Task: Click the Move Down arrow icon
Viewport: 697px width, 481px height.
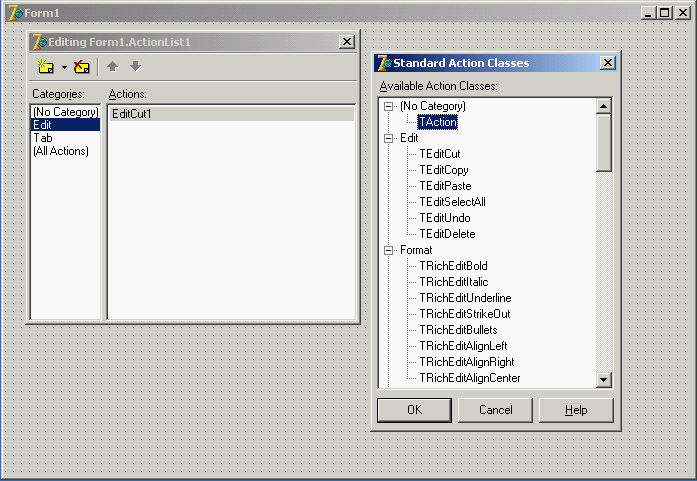Action: (135, 67)
